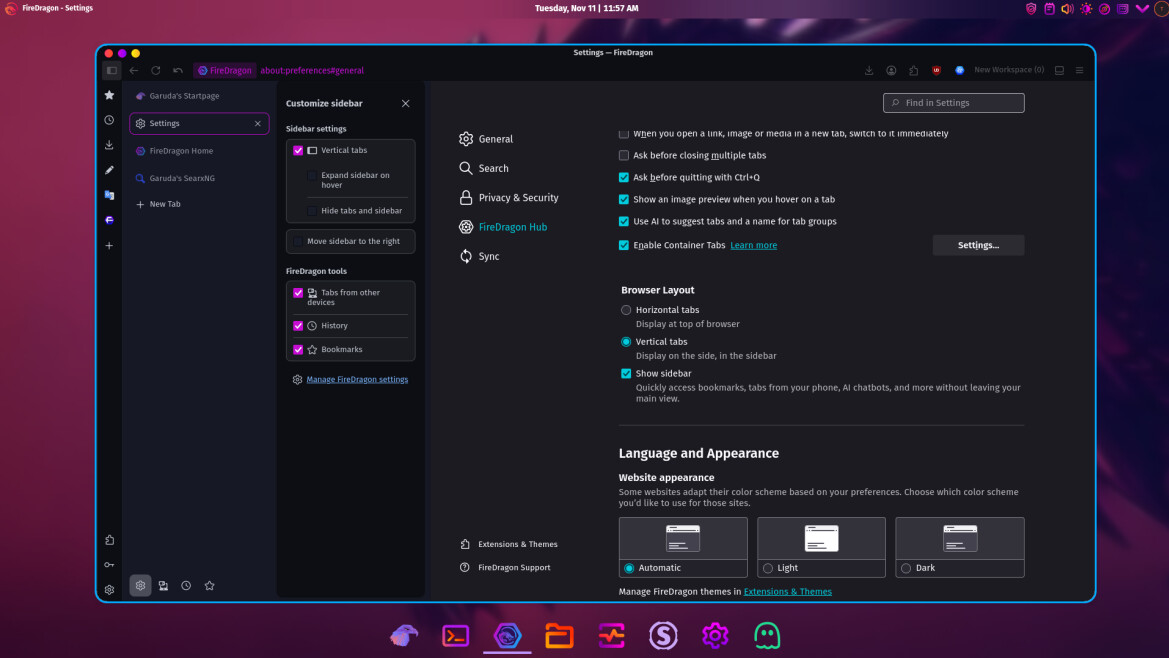Click the Container Tabs 'Settings…' button
1169x658 pixels.
tap(978, 245)
